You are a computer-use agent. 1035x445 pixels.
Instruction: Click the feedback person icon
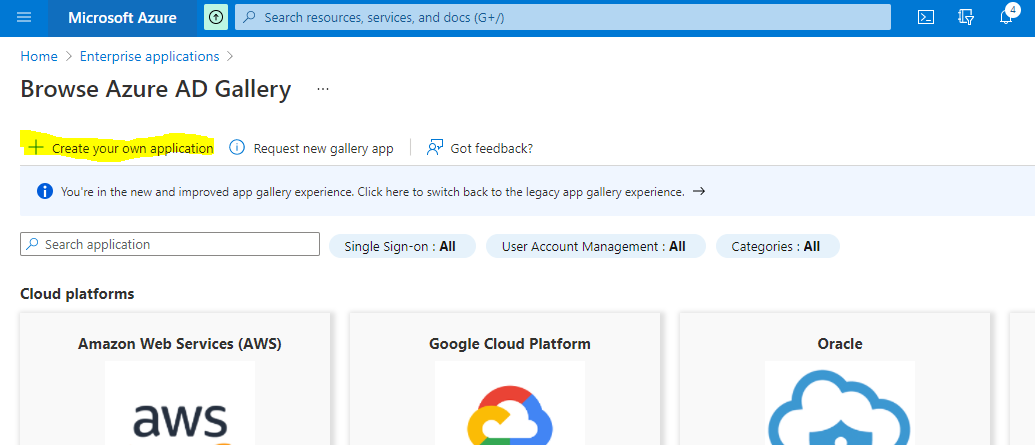[x=434, y=147]
